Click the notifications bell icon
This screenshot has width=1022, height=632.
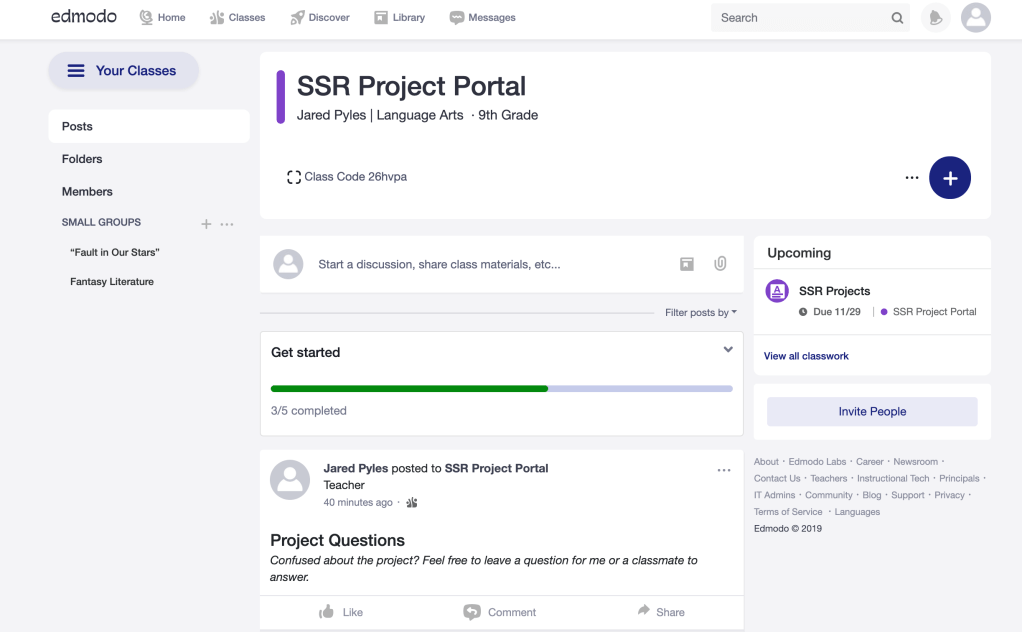(x=936, y=18)
